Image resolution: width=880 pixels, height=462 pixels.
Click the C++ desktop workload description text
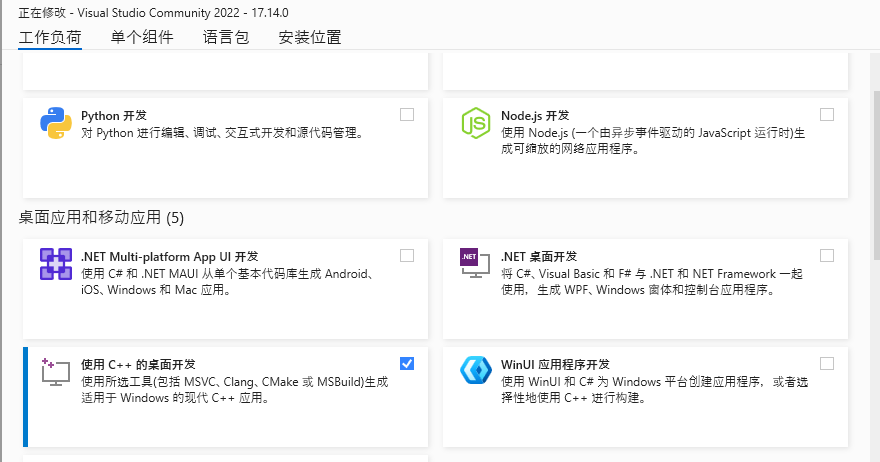point(235,390)
